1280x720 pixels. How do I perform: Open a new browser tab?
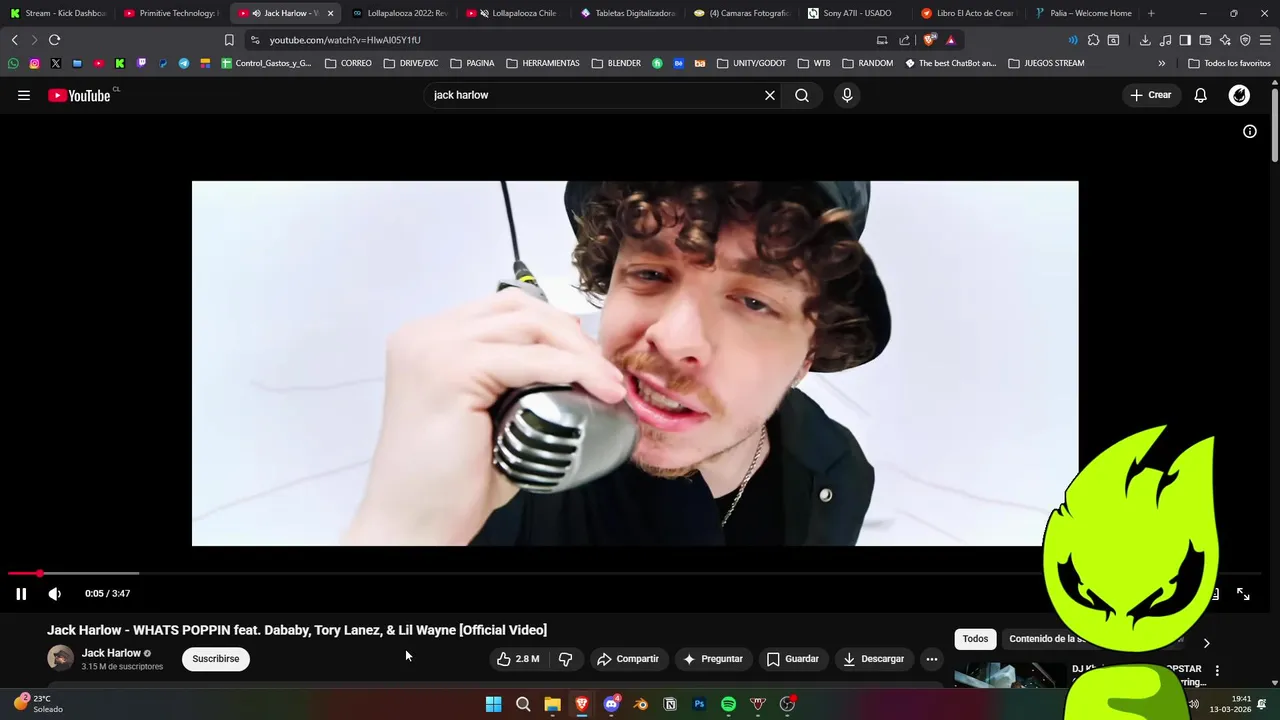[x=1151, y=13]
